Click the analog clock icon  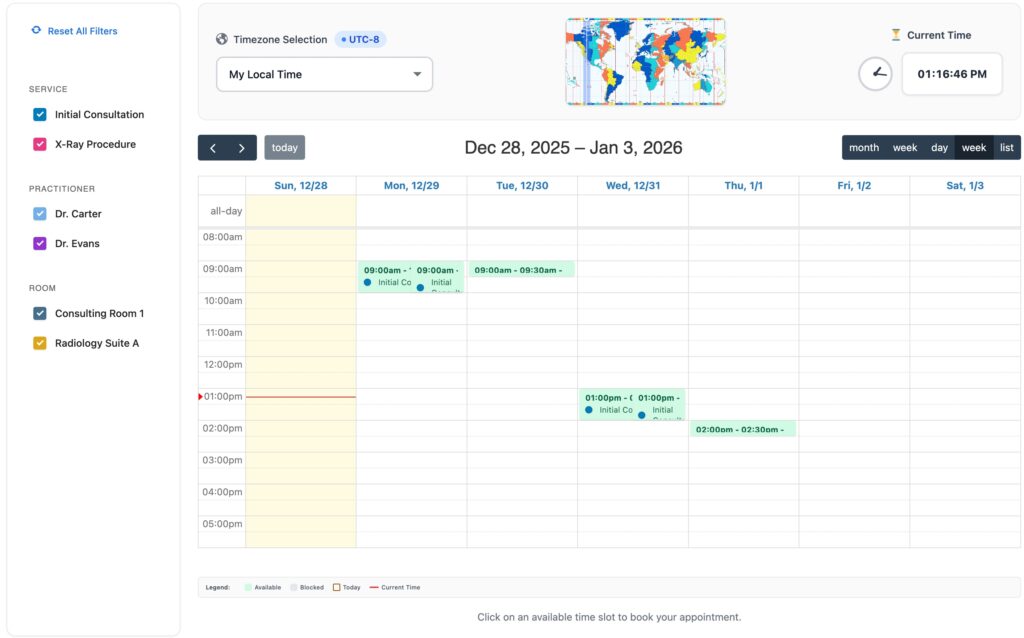pos(875,74)
